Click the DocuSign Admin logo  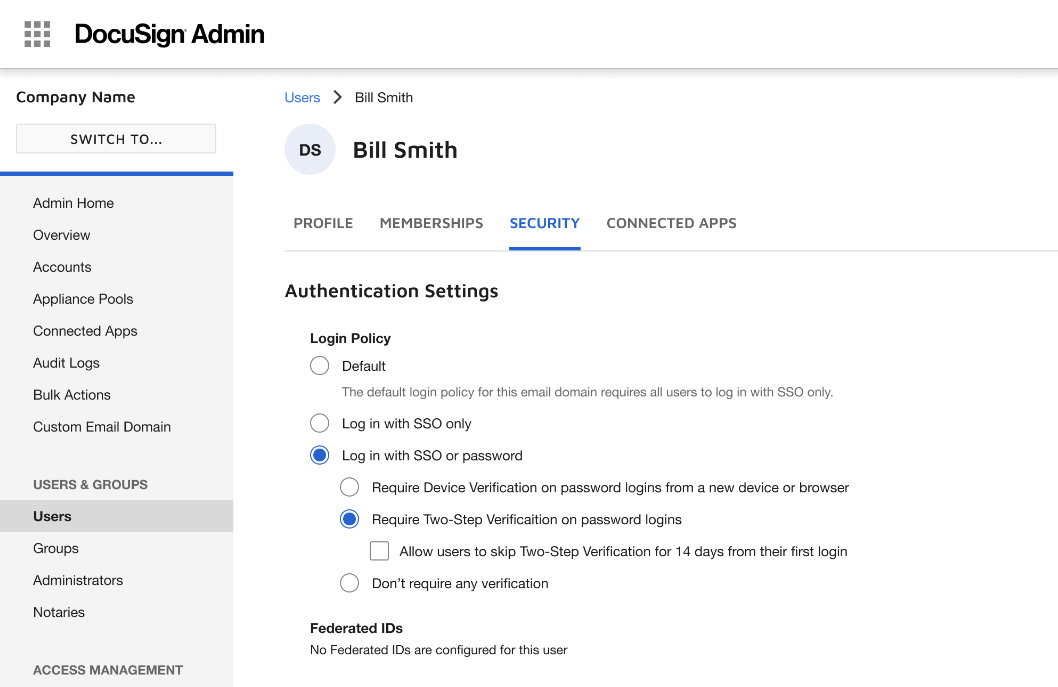tap(169, 34)
